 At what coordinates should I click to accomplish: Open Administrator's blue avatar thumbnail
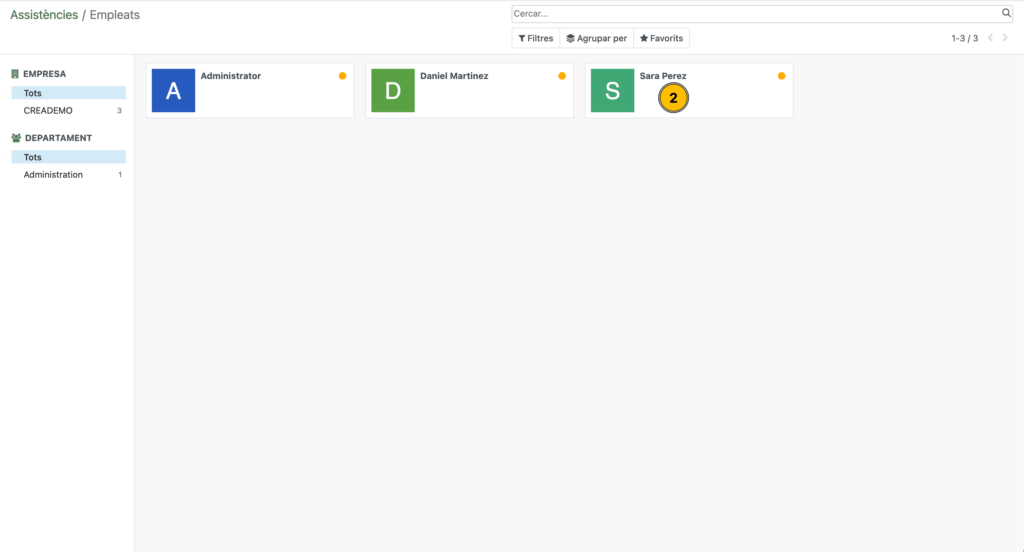coord(173,91)
